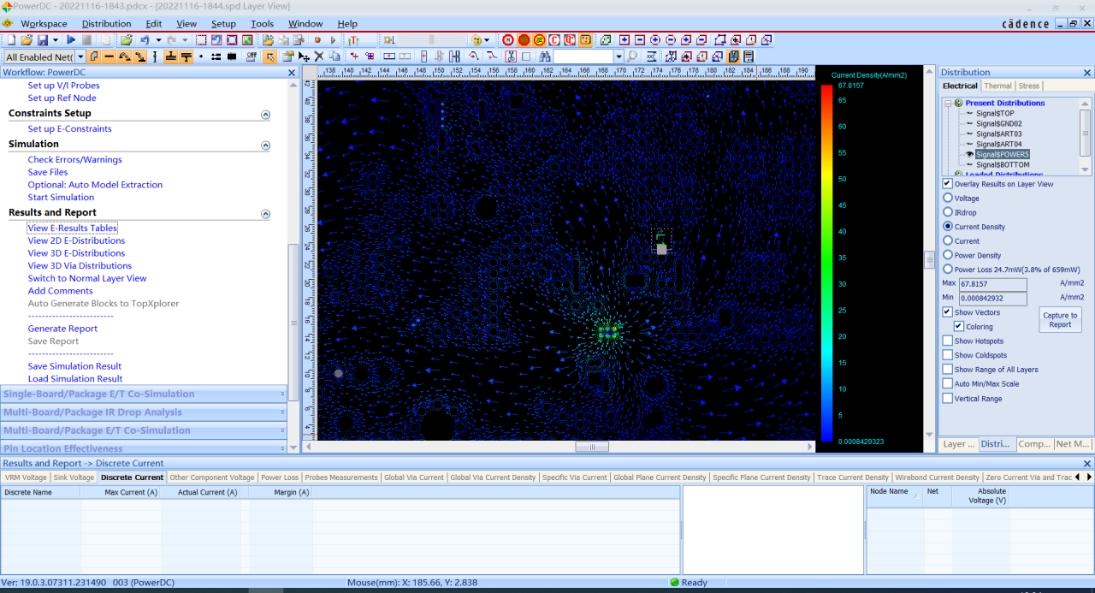Collapse the Results and Report section
This screenshot has height=593, width=1095.
(x=265, y=214)
